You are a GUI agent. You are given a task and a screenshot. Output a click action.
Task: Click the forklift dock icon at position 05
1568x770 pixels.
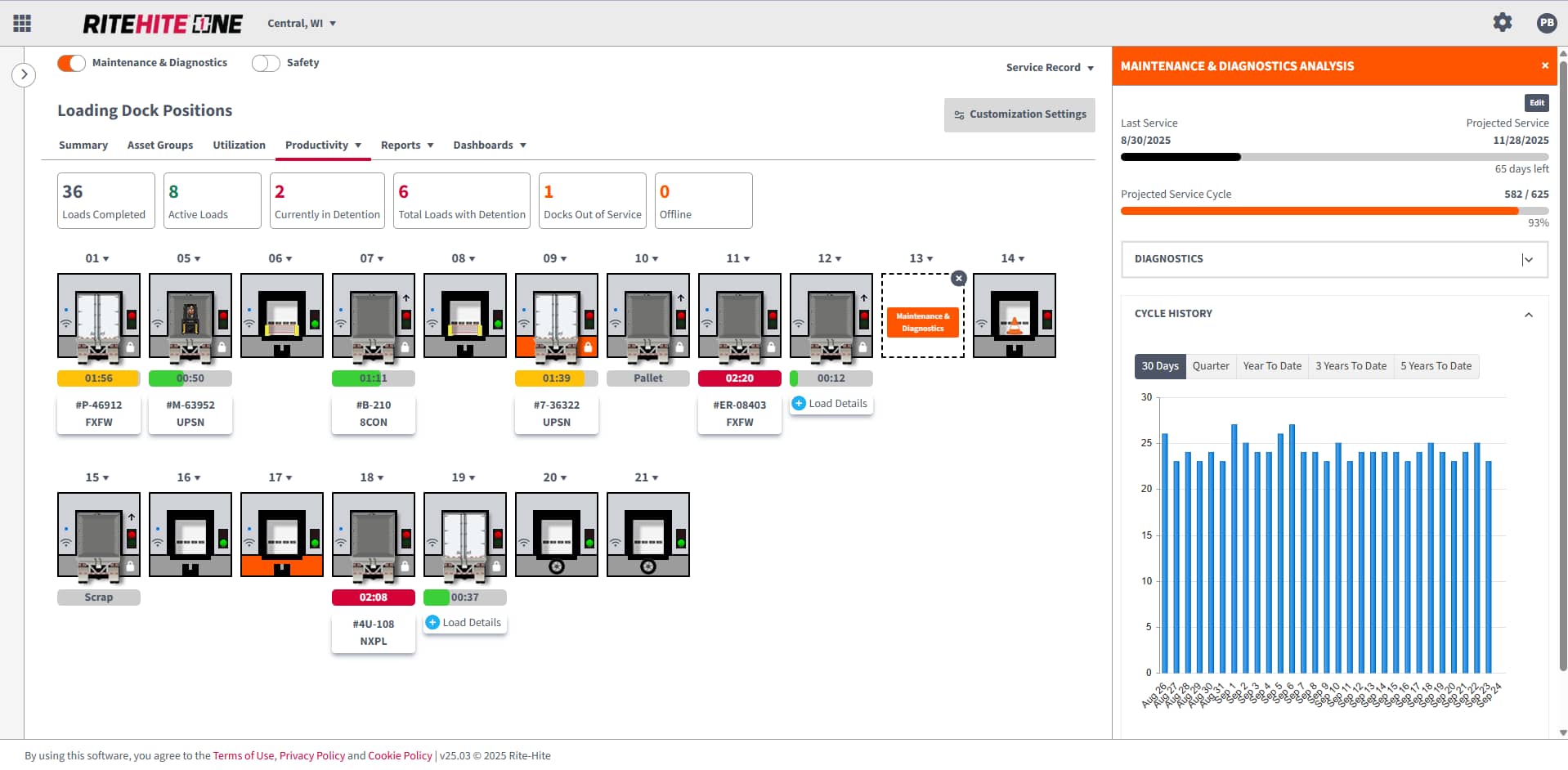tap(190, 316)
